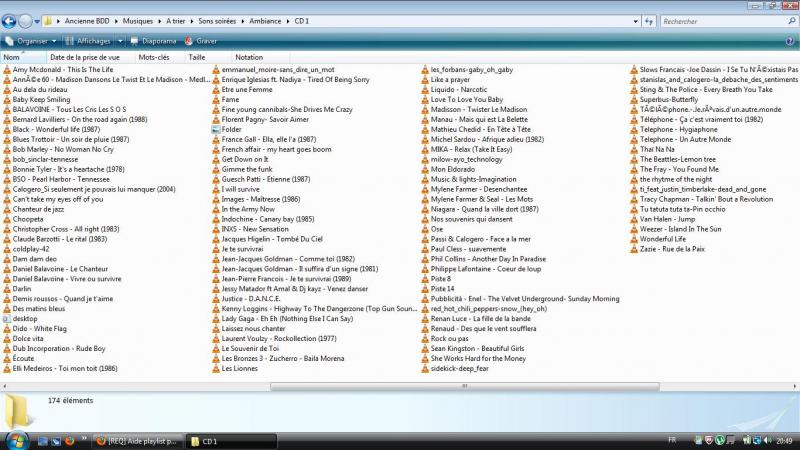
Task: Open the Affichages dropdown arrow
Action: click(120, 41)
